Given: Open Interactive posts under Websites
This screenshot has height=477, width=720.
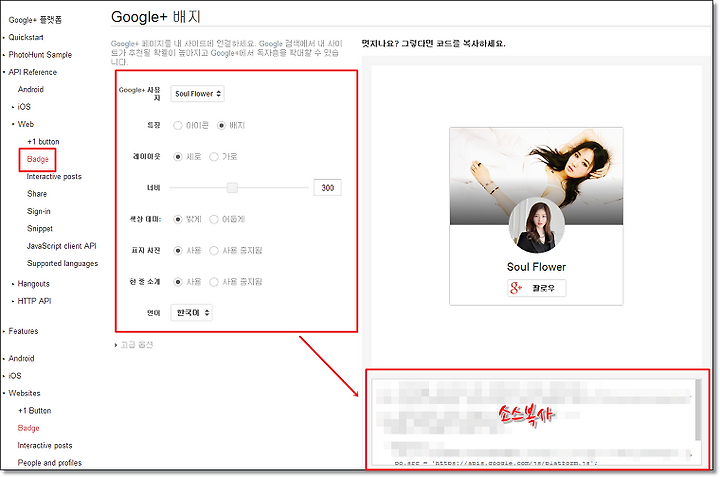Looking at the screenshot, I should (45, 446).
